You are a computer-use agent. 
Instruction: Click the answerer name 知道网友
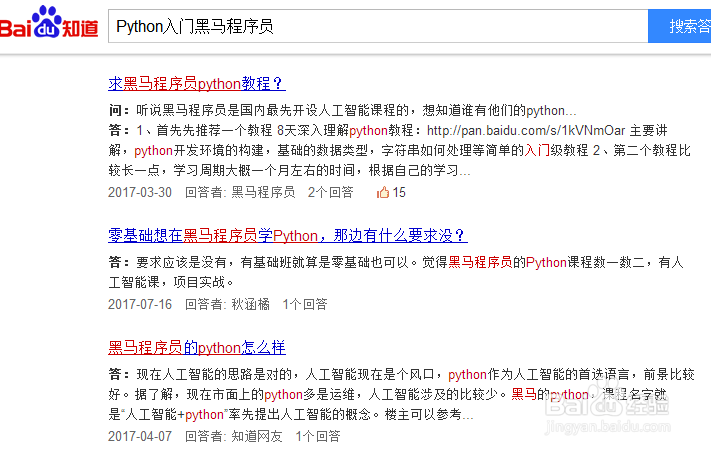(257, 436)
